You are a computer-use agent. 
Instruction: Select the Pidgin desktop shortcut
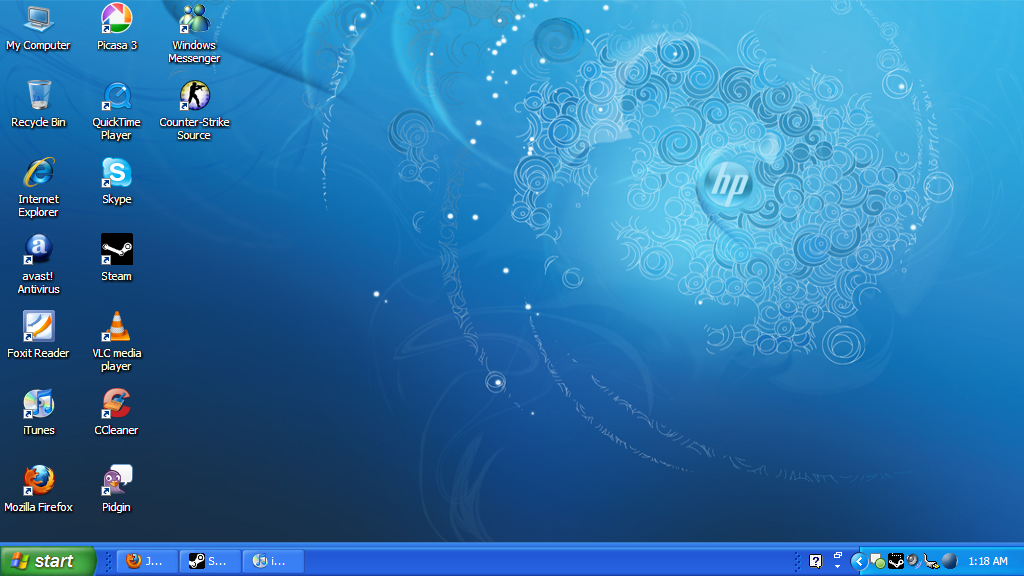pyautogui.click(x=116, y=489)
